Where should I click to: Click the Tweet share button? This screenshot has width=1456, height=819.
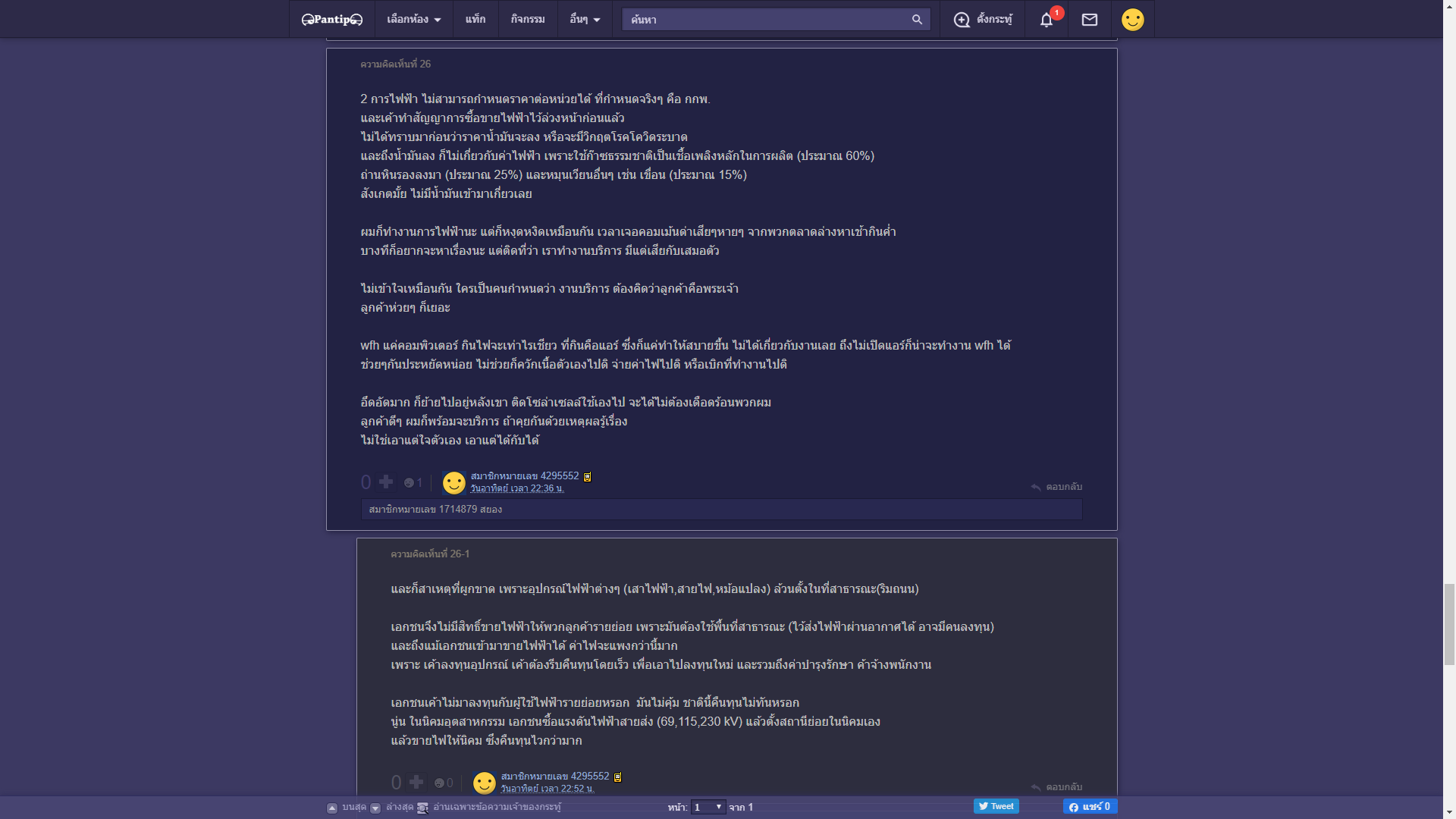(x=996, y=806)
